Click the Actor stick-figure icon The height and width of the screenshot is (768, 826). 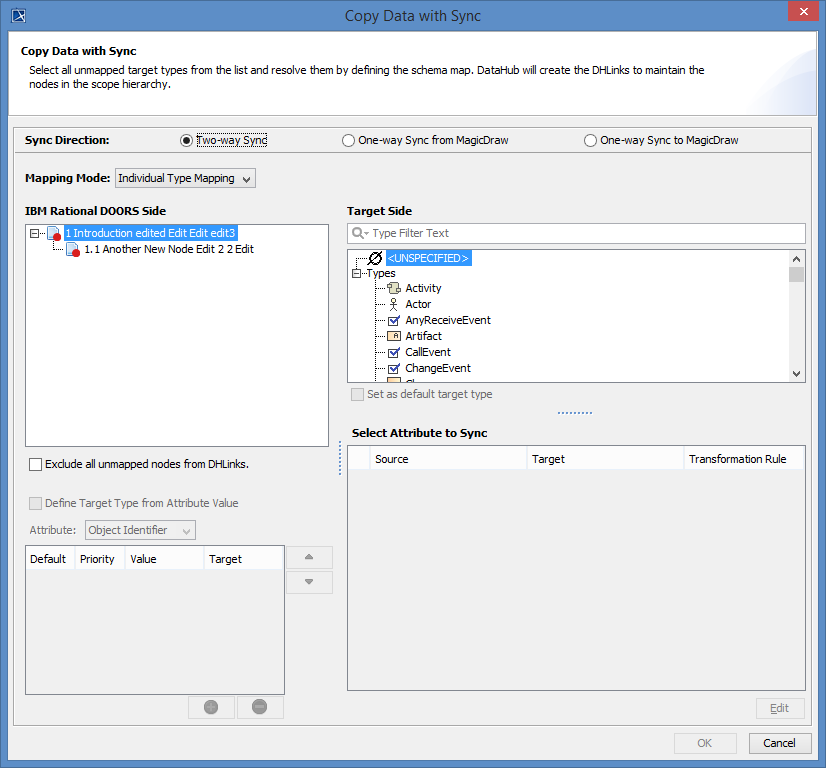(x=394, y=304)
